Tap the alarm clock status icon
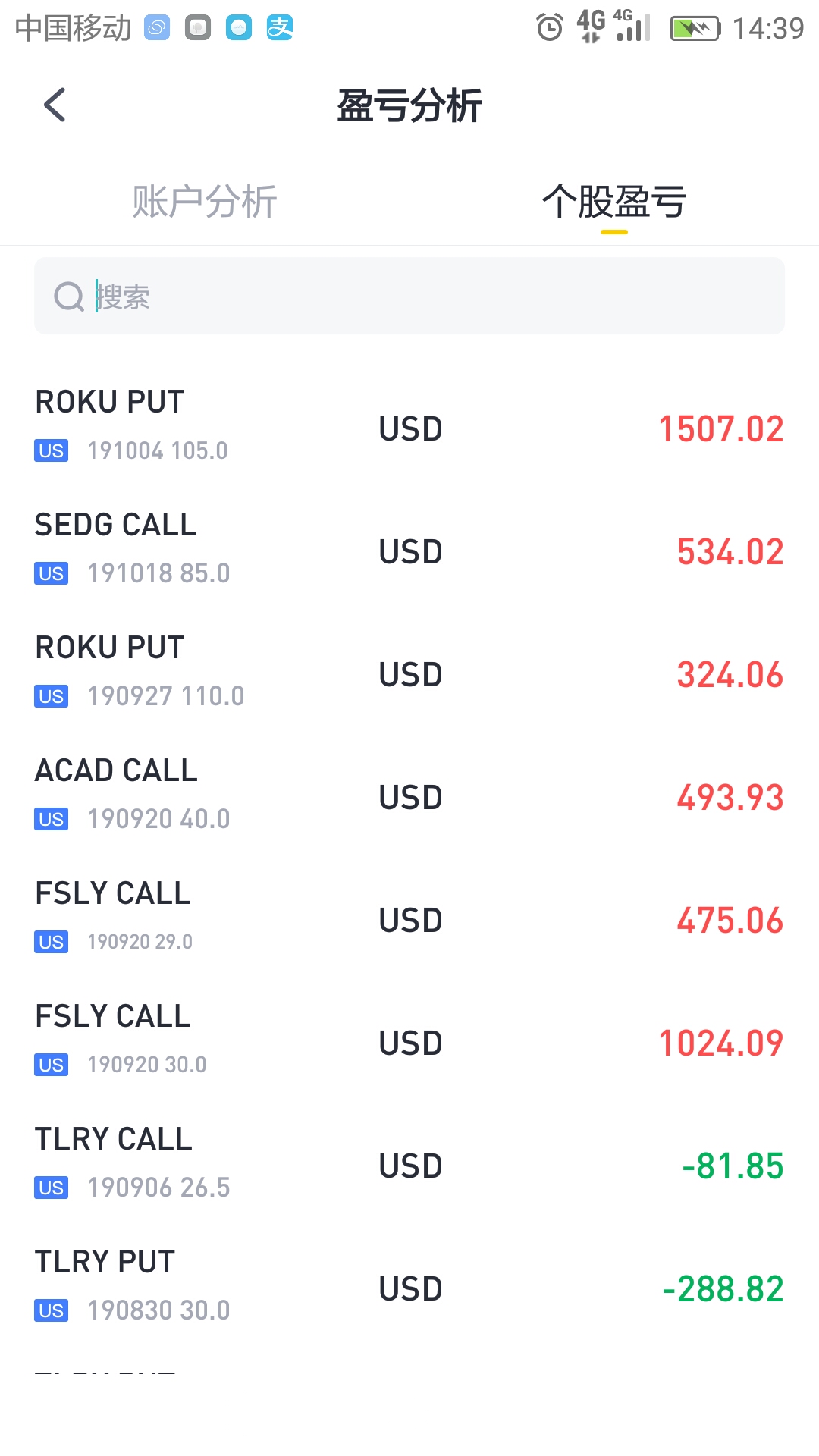Screen dimensions: 819x1456 [x=550, y=28]
